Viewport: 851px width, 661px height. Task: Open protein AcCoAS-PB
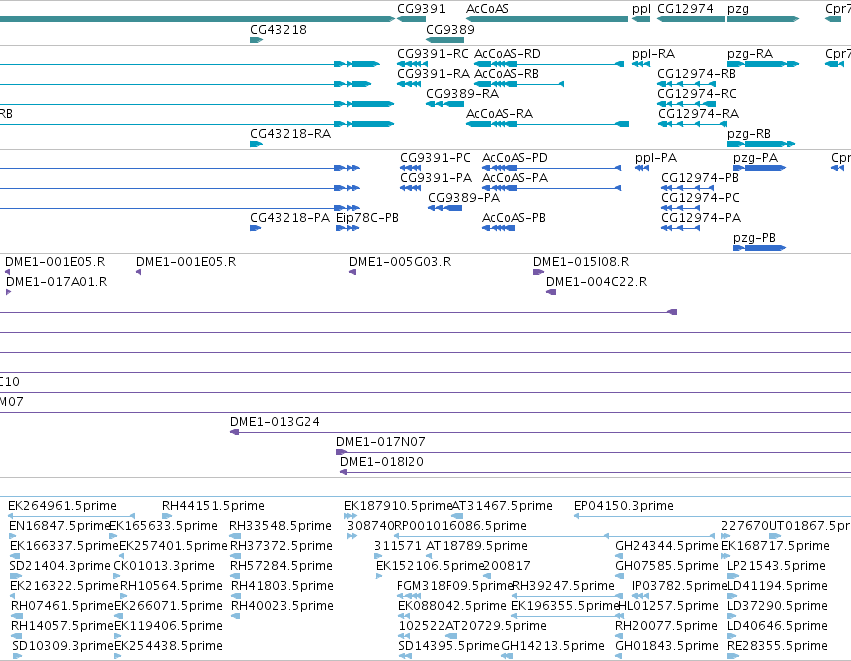(x=513, y=218)
